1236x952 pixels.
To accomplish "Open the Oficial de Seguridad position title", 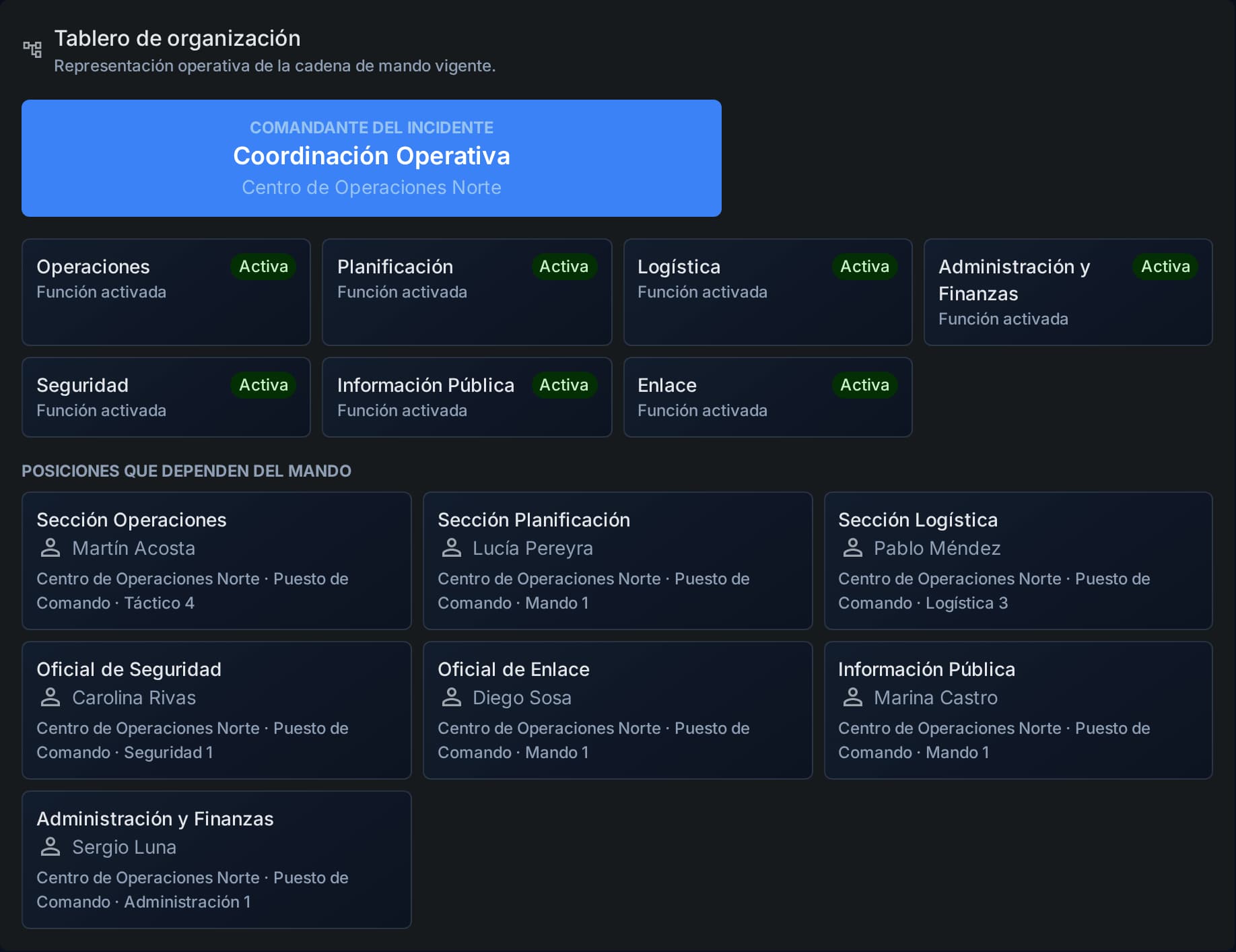I will [x=129, y=669].
